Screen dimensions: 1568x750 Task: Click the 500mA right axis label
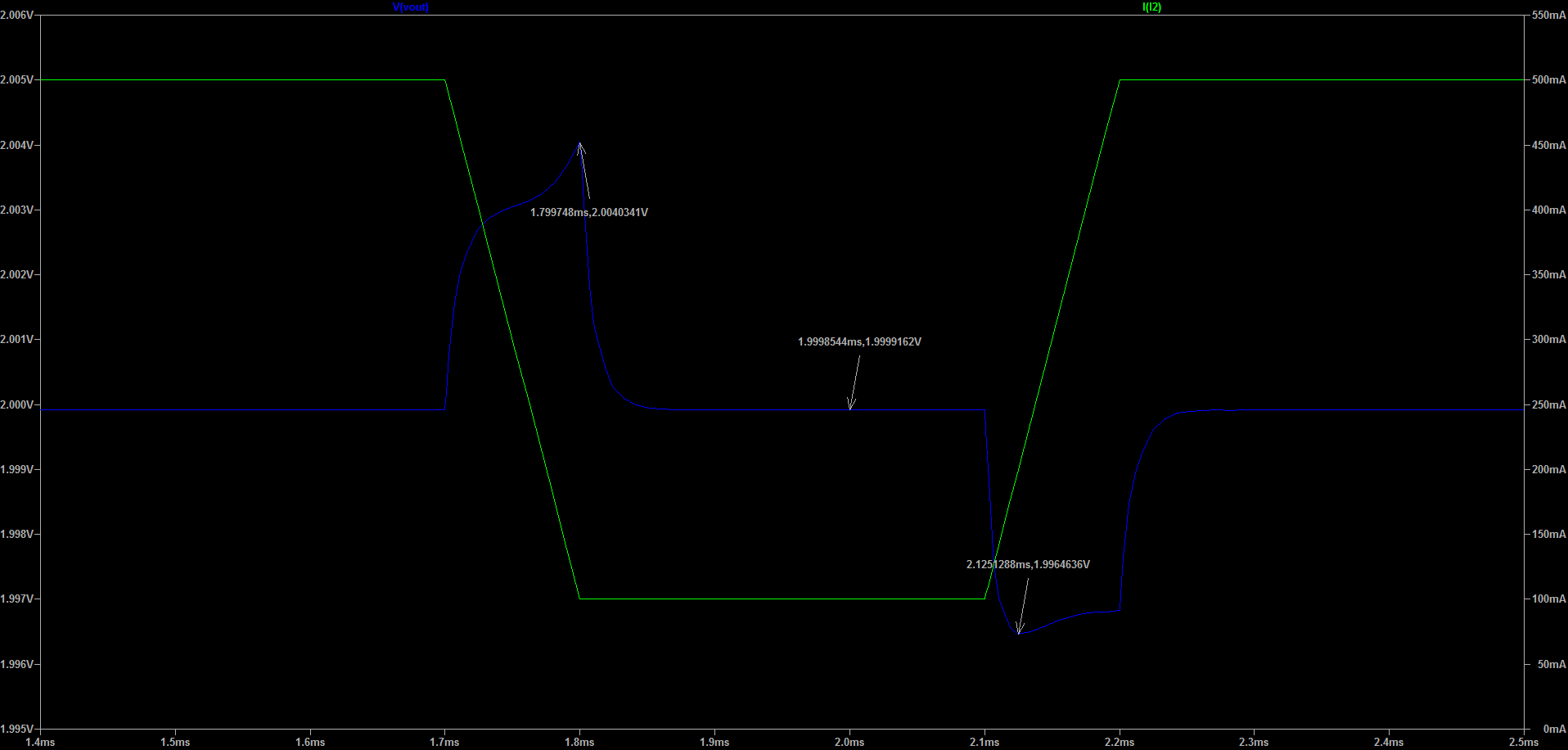pos(1548,80)
